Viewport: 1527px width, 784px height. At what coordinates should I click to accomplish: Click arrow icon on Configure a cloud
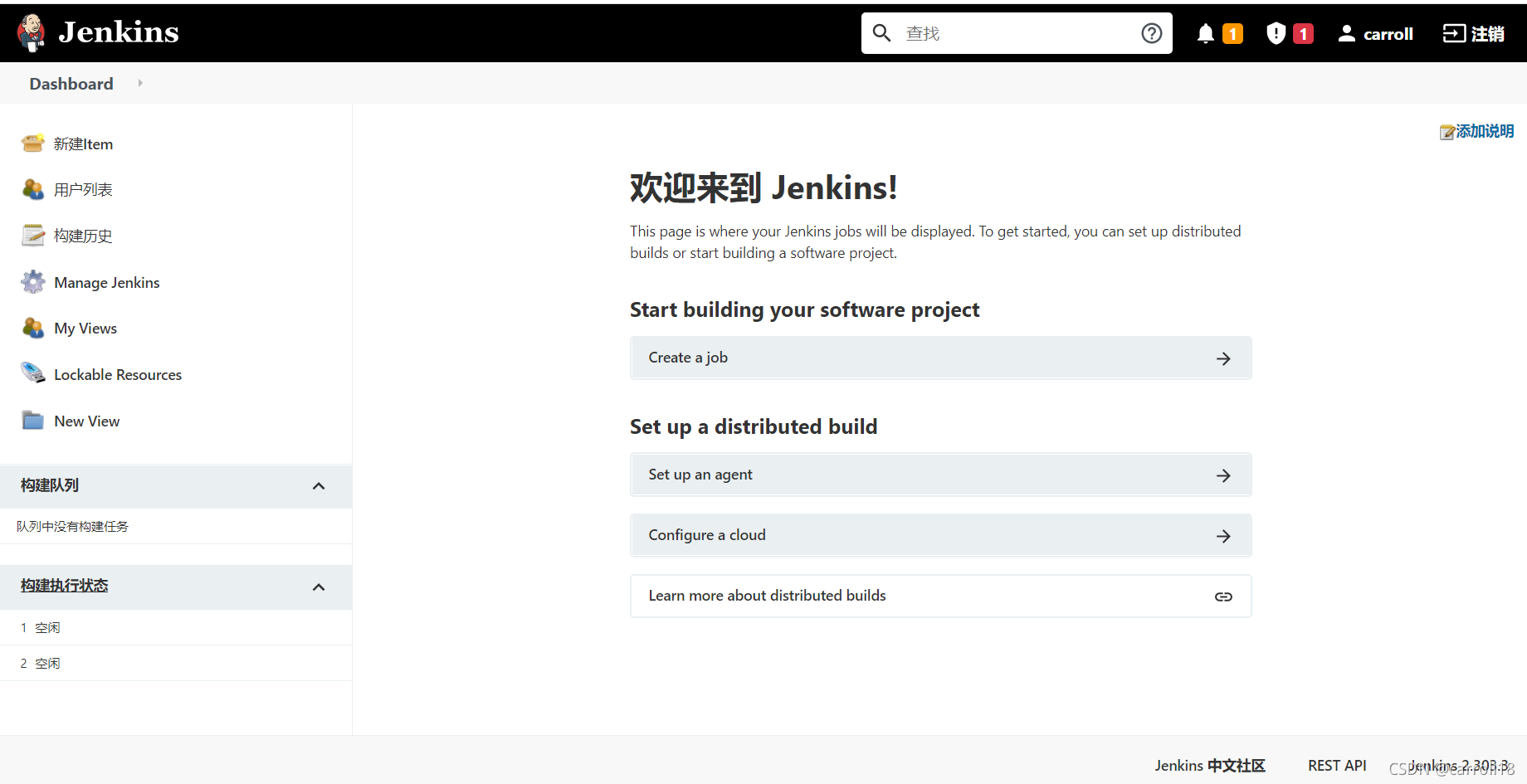[x=1223, y=536]
